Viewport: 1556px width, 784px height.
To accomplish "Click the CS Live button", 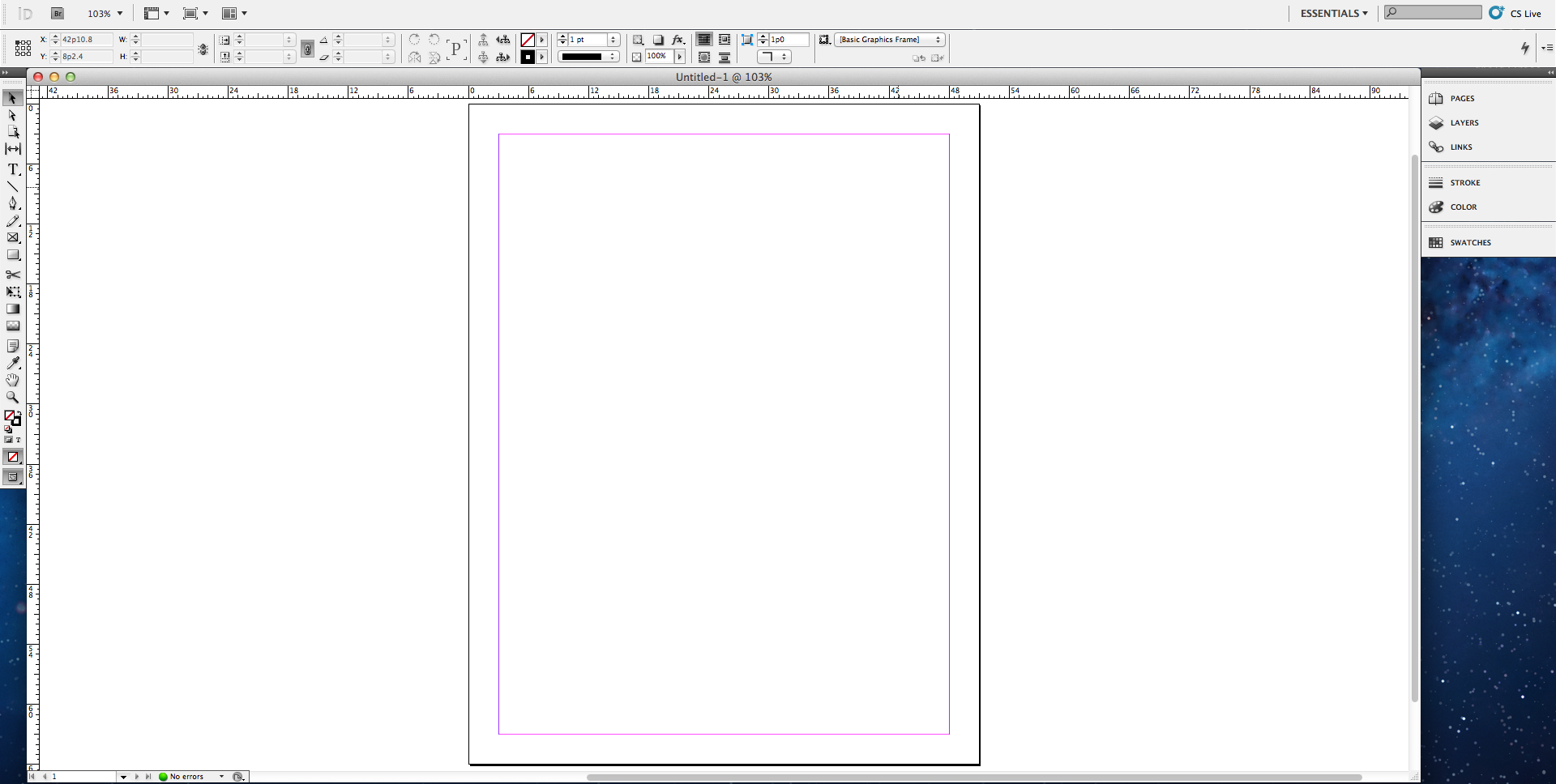I will click(1515, 13).
